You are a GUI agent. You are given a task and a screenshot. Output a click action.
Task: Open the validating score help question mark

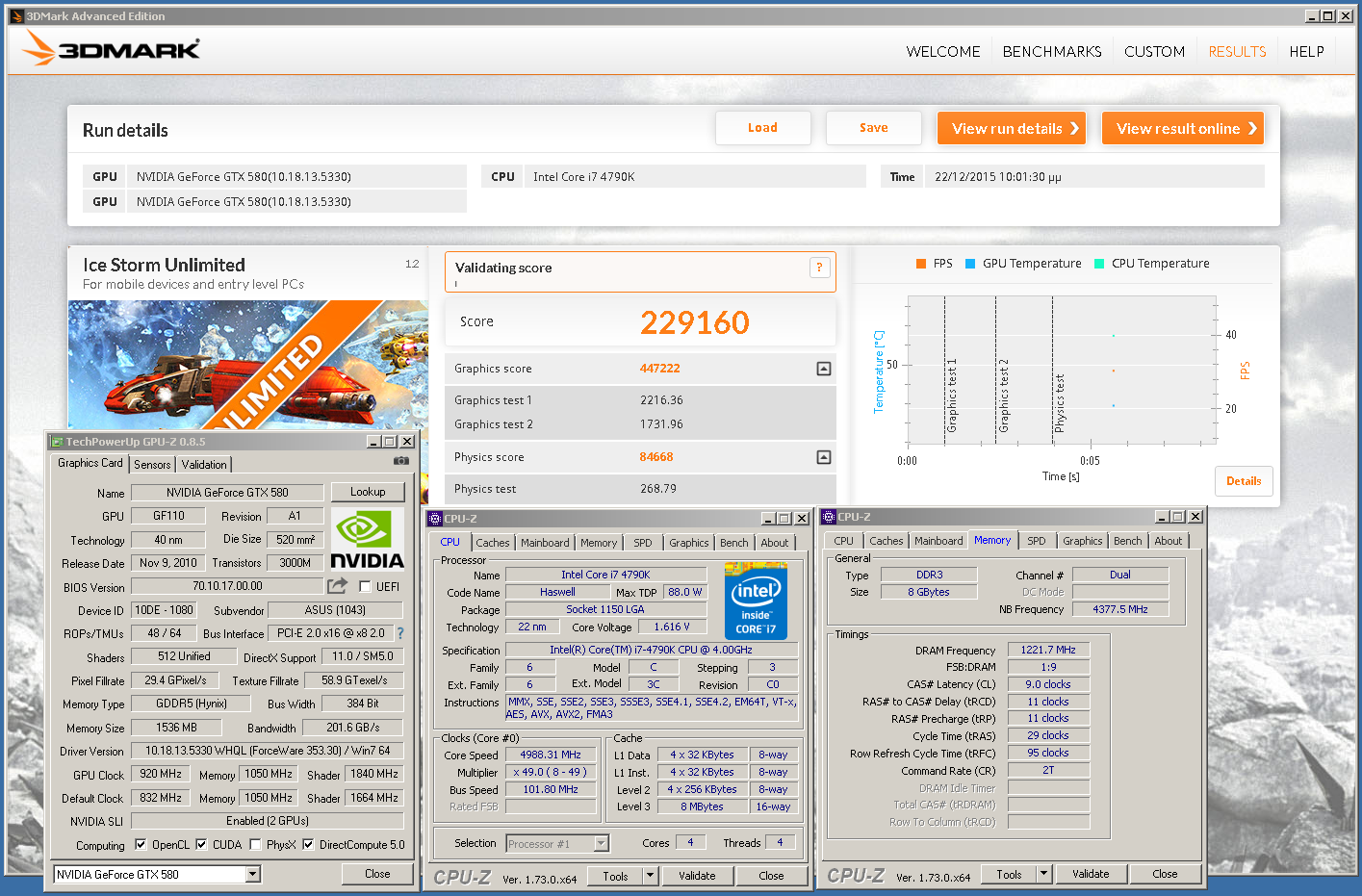(x=819, y=268)
